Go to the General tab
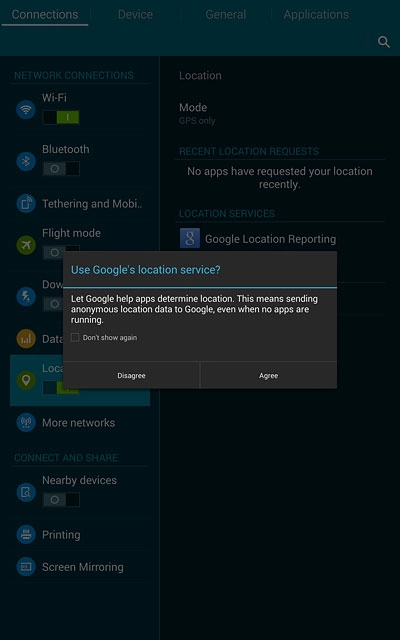Image resolution: width=400 pixels, height=640 pixels. (x=225, y=15)
